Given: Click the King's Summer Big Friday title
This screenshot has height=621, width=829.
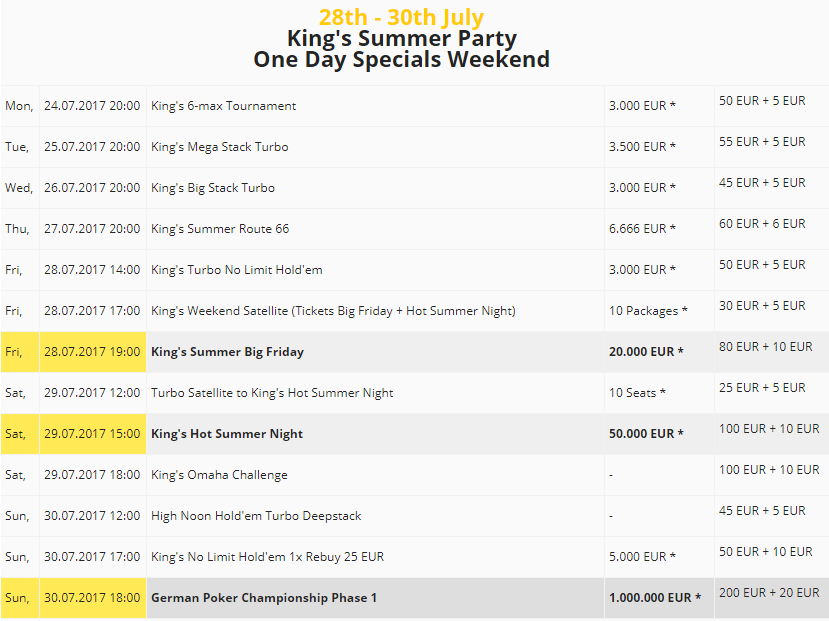Looking at the screenshot, I should (x=227, y=352).
